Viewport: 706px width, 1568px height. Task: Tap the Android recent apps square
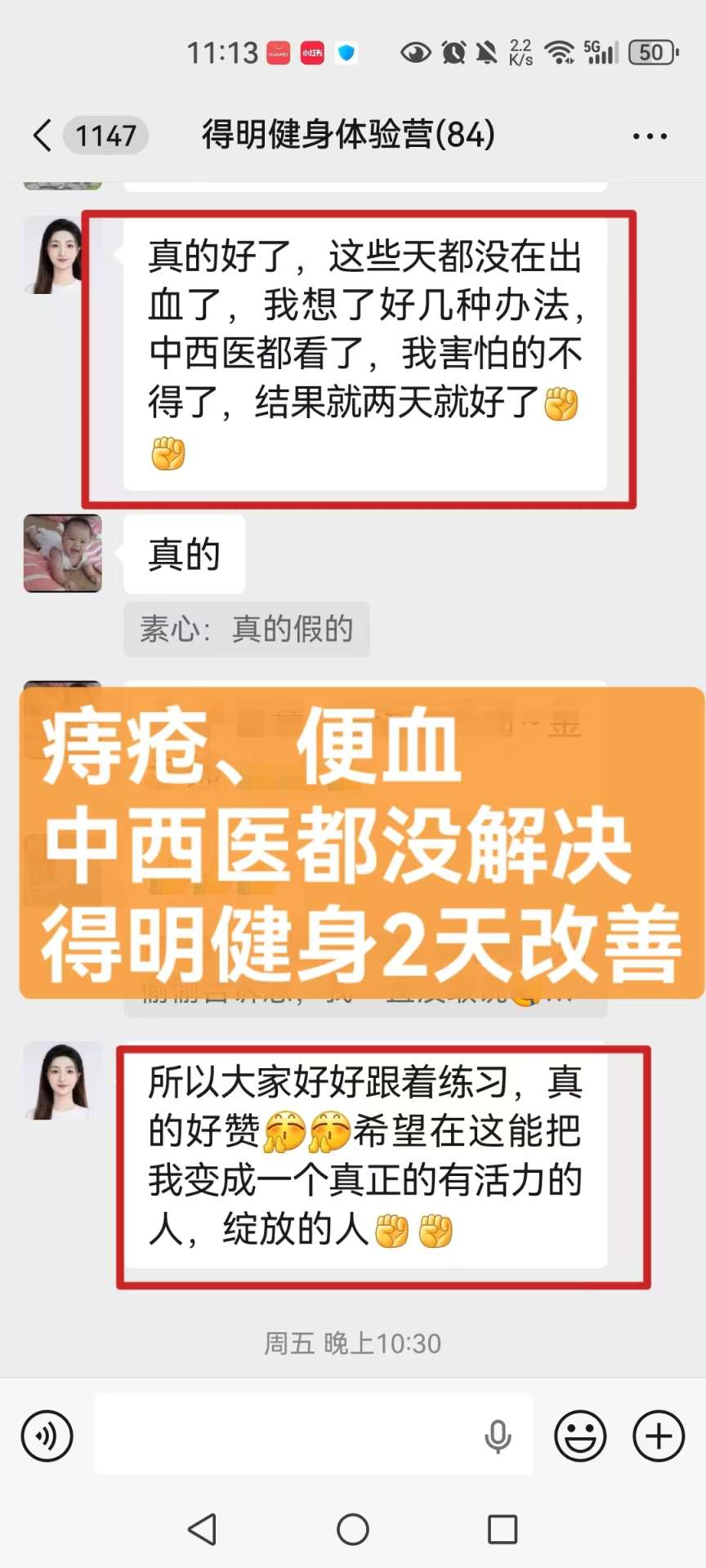pyautogui.click(x=503, y=1529)
